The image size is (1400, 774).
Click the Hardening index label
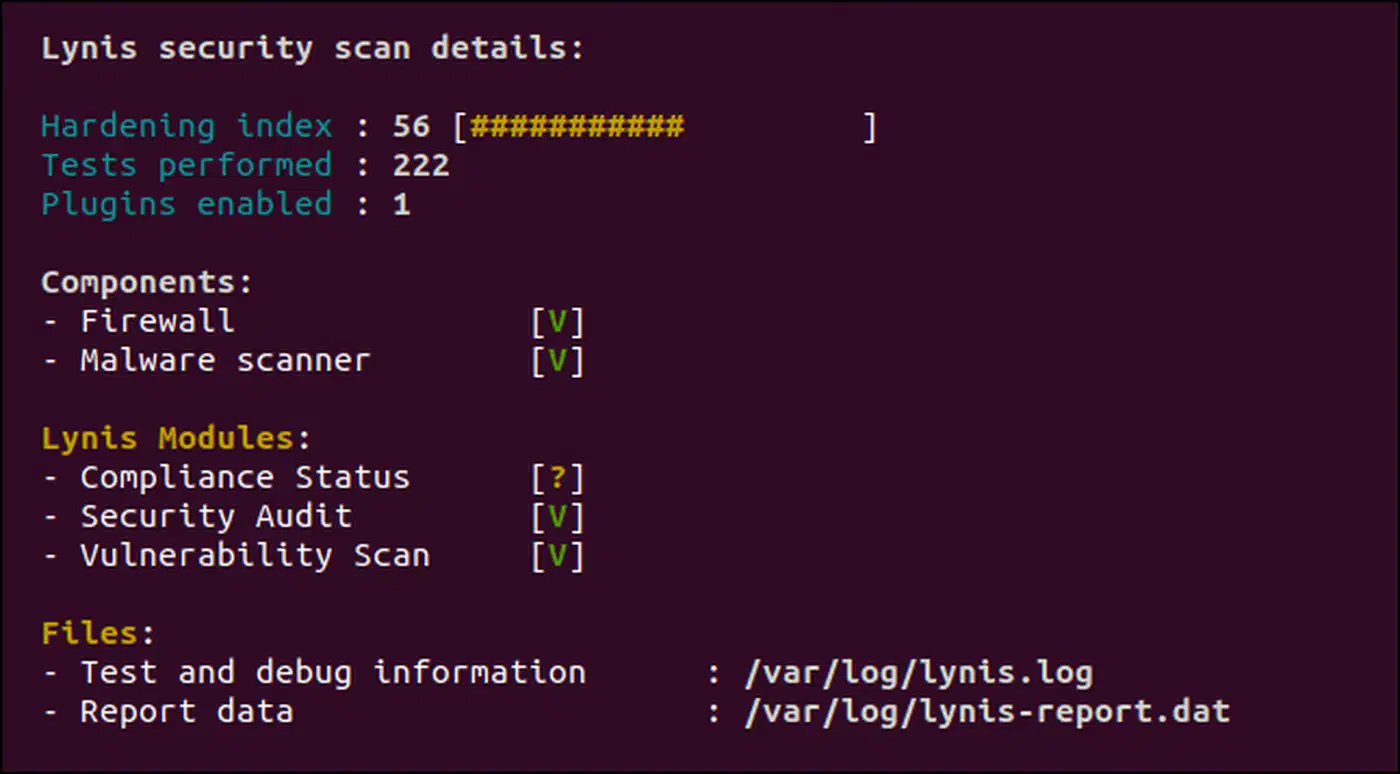pos(186,127)
